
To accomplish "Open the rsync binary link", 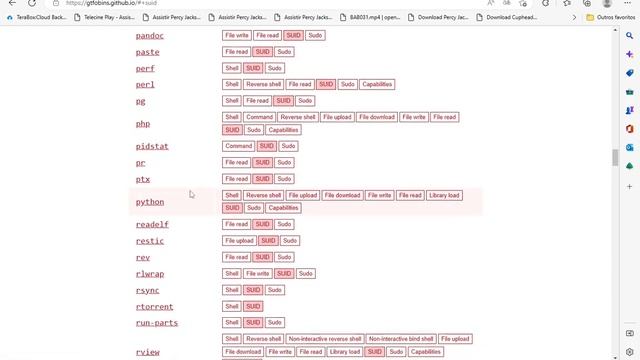I will pos(147,290).
